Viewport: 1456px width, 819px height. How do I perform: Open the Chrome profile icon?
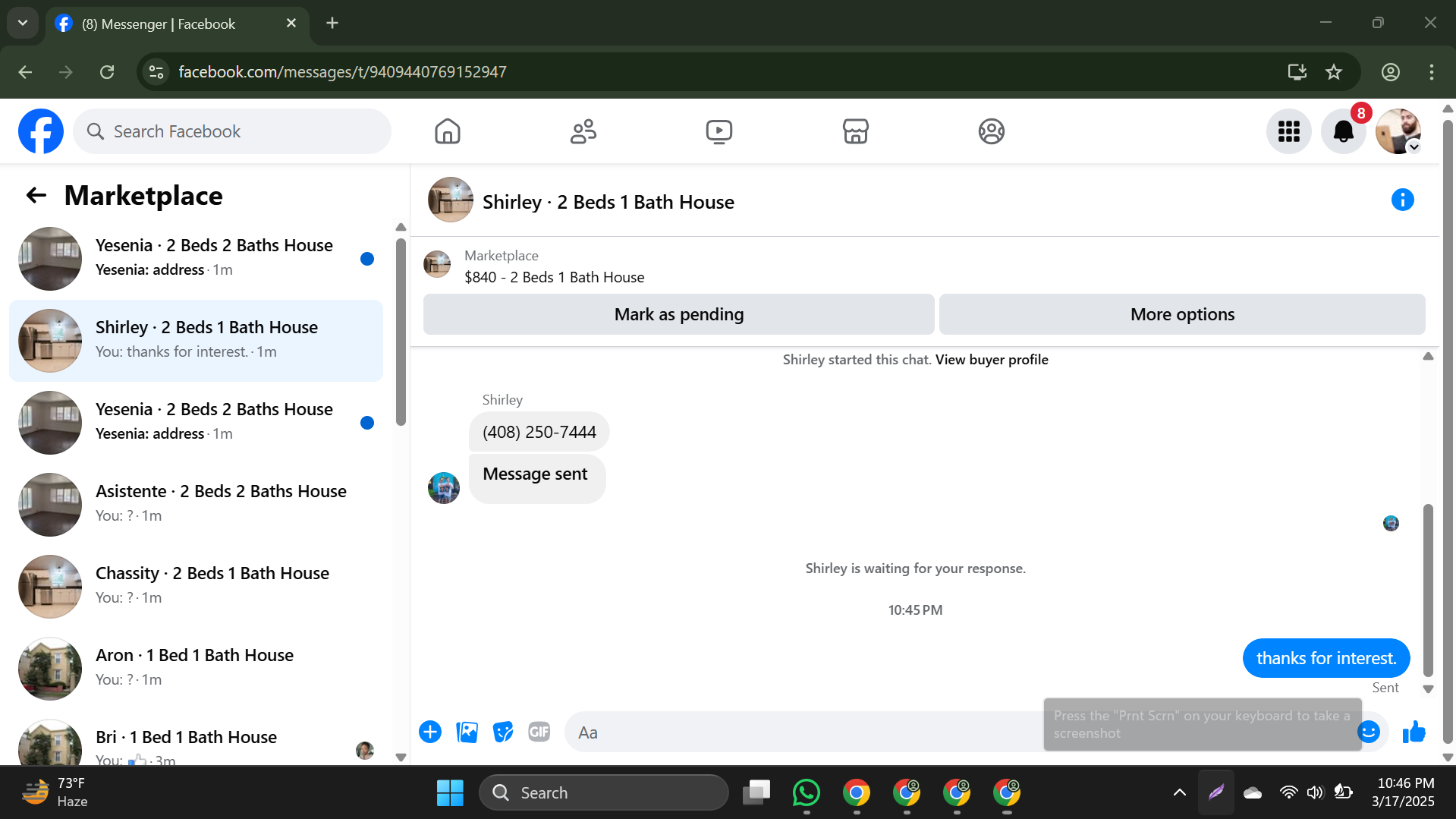click(x=1391, y=72)
